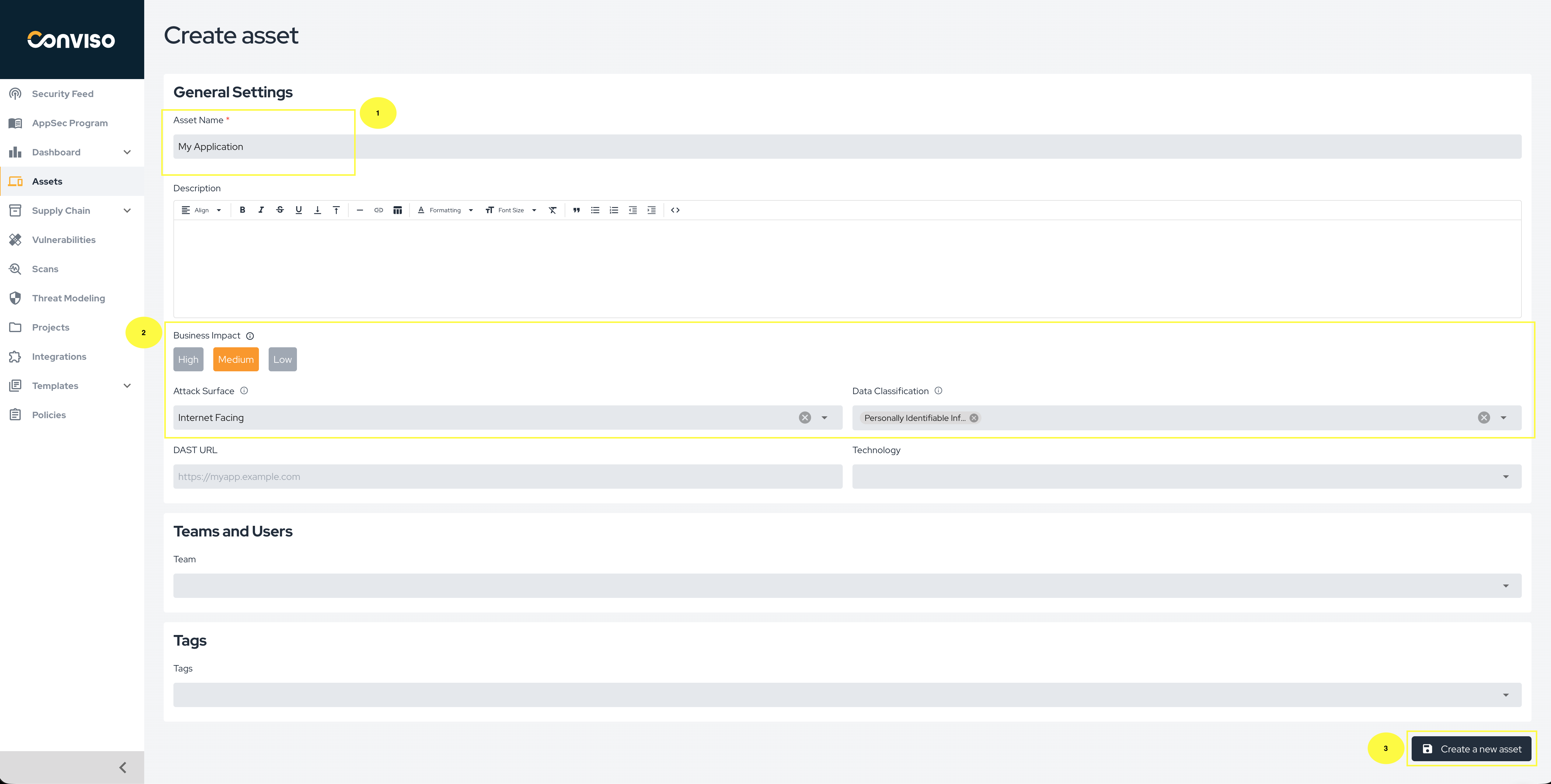Remove Personally Identifiable Inf... tag

[974, 418]
